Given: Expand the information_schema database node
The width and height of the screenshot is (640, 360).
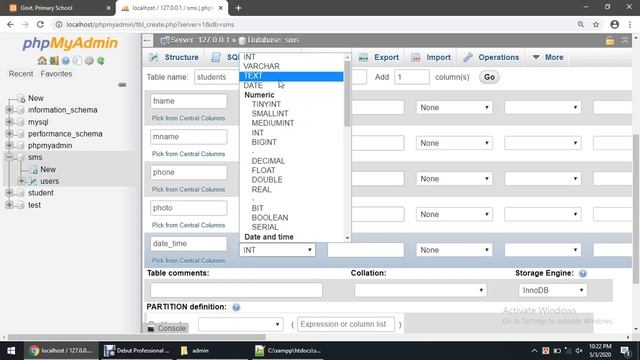Looking at the screenshot, I should click(x=9, y=110).
